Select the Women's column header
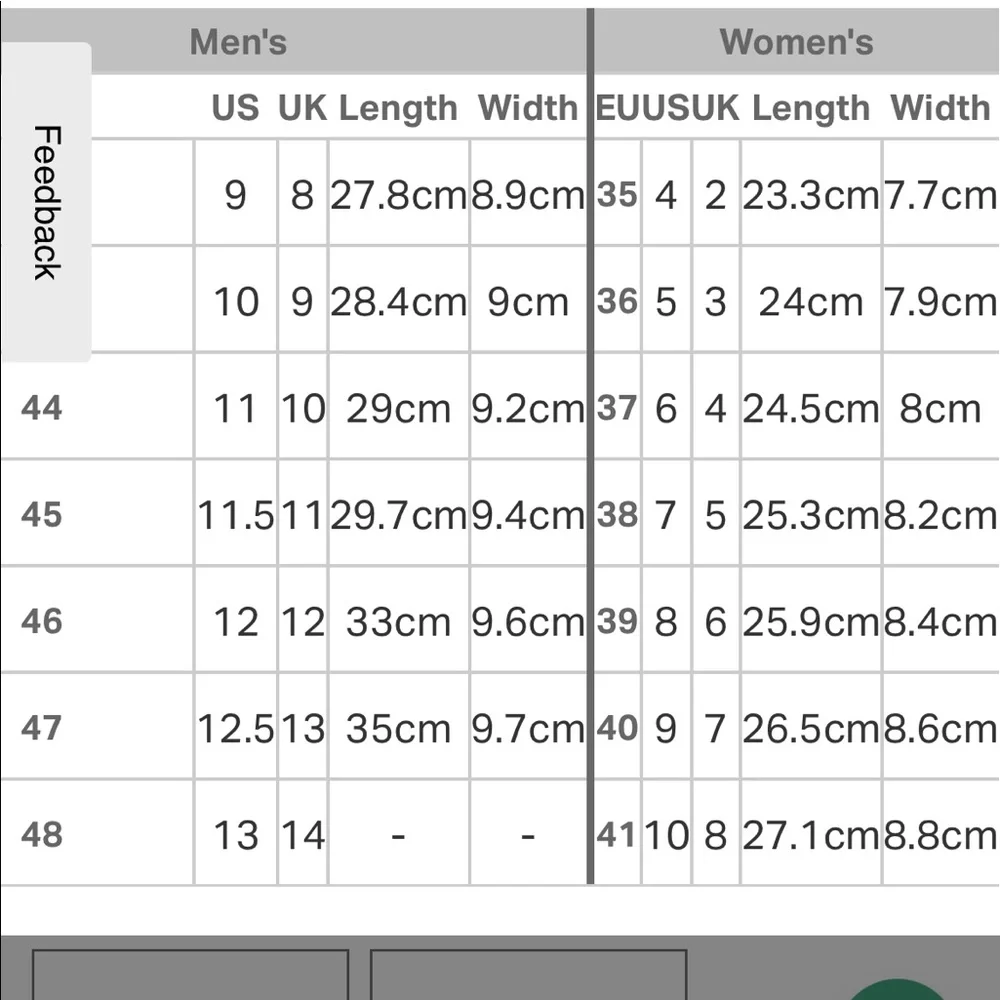The height and width of the screenshot is (1000, 1000). pos(796,42)
